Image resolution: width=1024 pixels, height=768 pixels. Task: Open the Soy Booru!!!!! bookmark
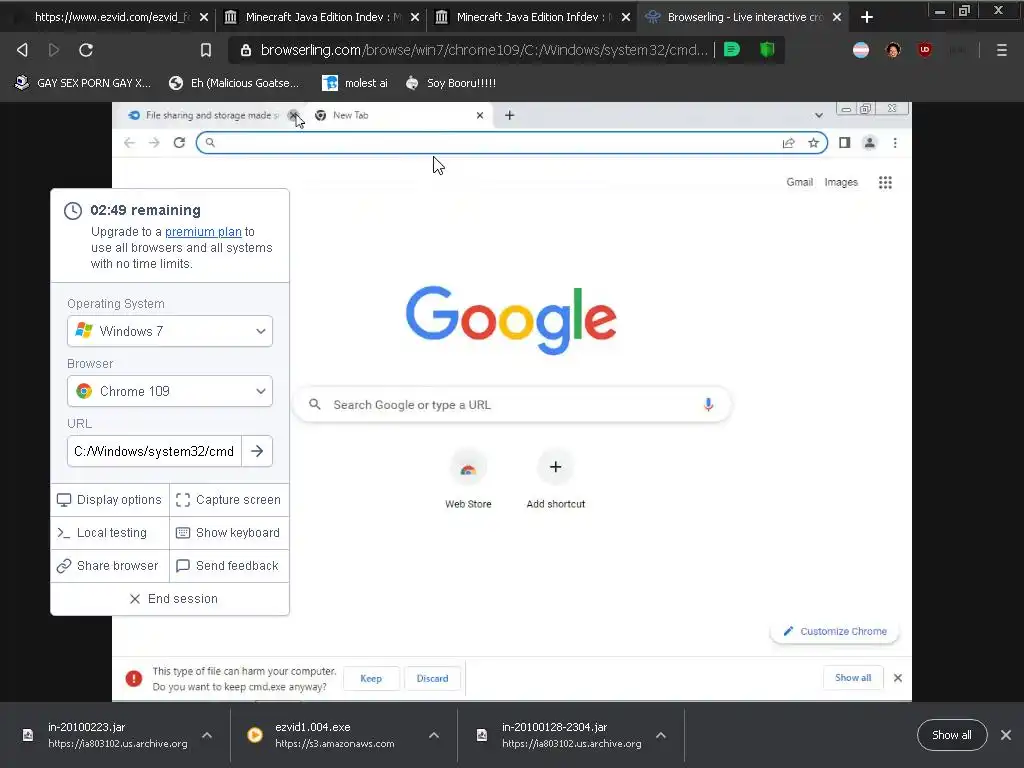(451, 83)
